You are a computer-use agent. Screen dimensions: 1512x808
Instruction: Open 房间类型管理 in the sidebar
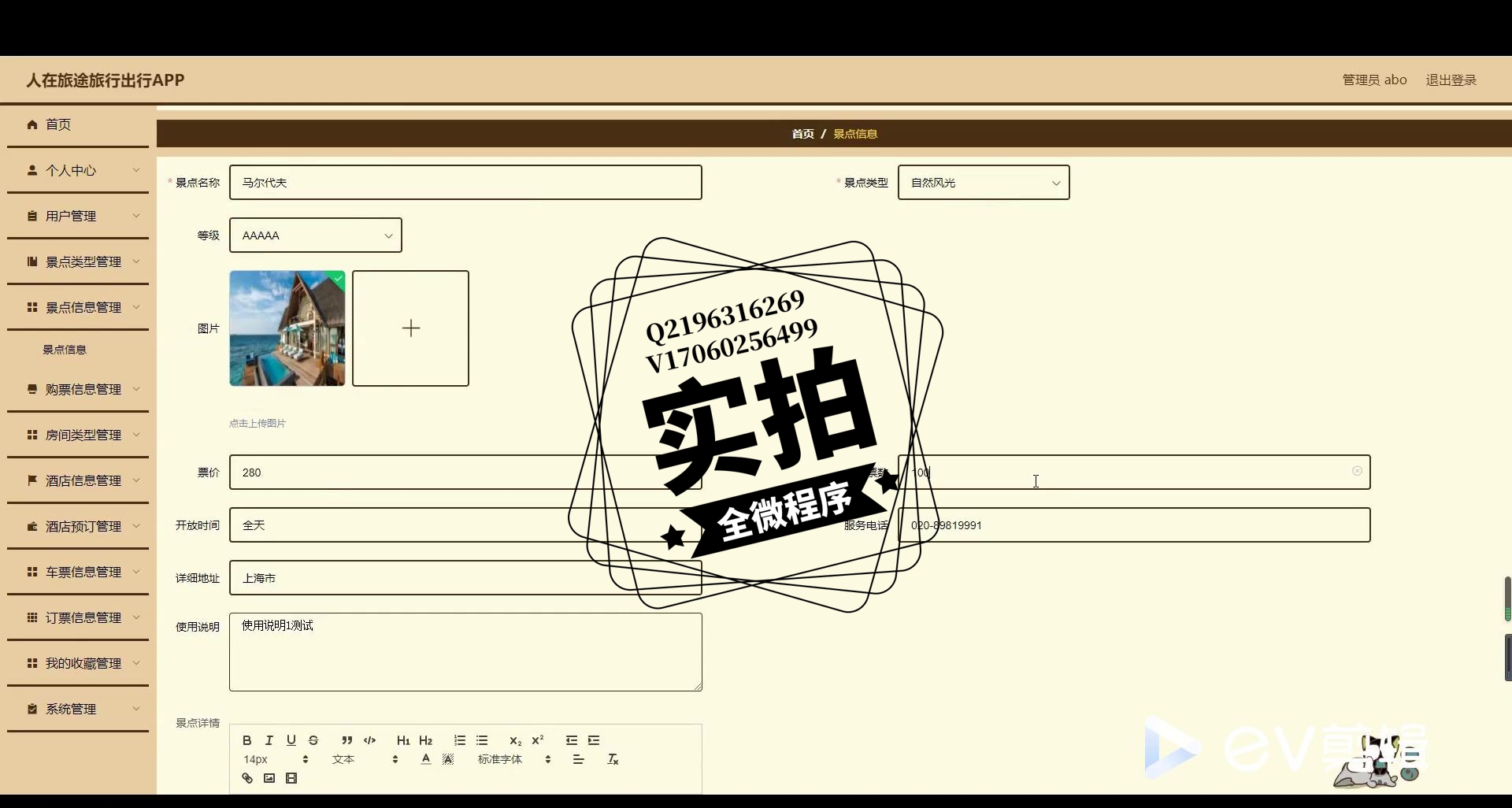[78, 435]
